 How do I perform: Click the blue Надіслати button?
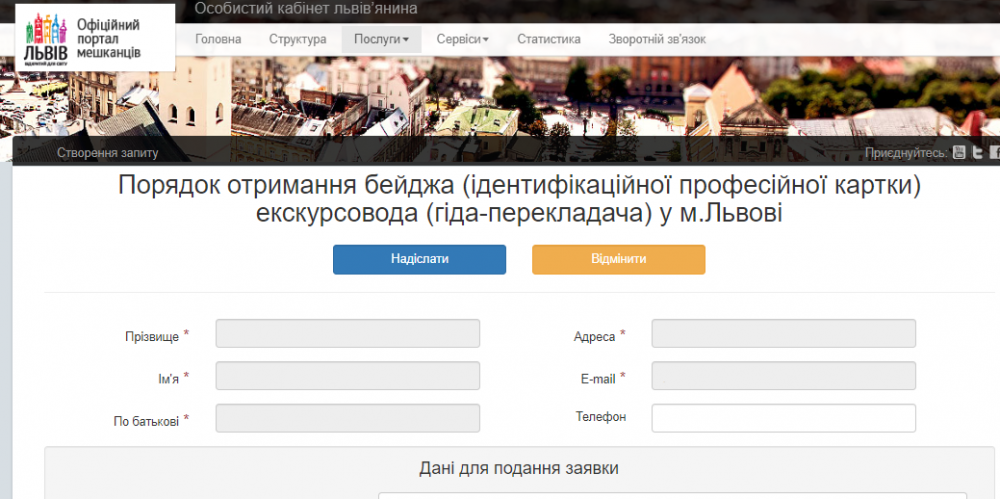coord(420,260)
